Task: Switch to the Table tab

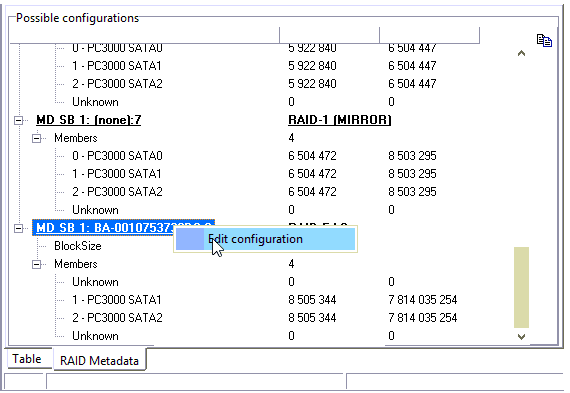Action: tap(27, 359)
